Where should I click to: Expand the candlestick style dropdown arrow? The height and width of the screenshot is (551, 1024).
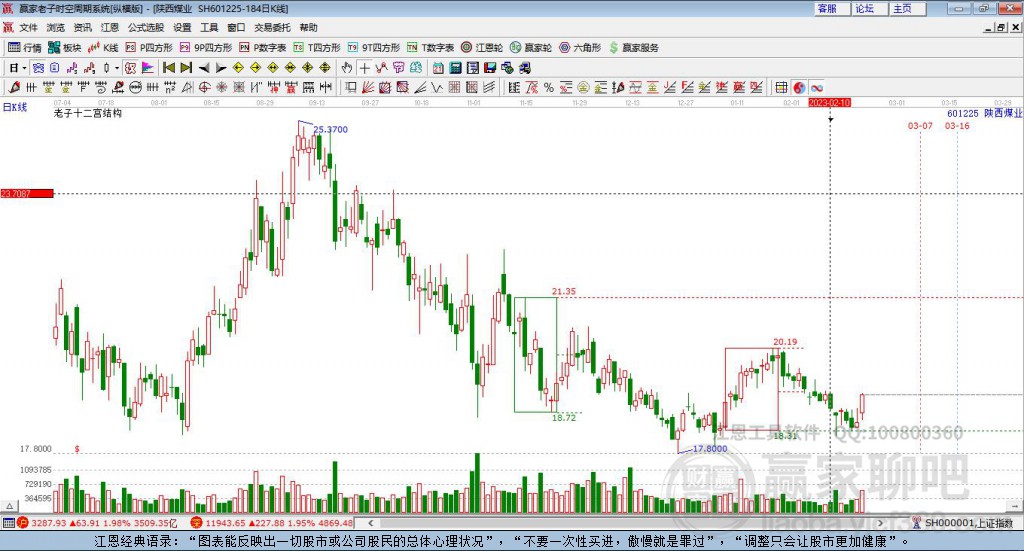tap(117, 68)
